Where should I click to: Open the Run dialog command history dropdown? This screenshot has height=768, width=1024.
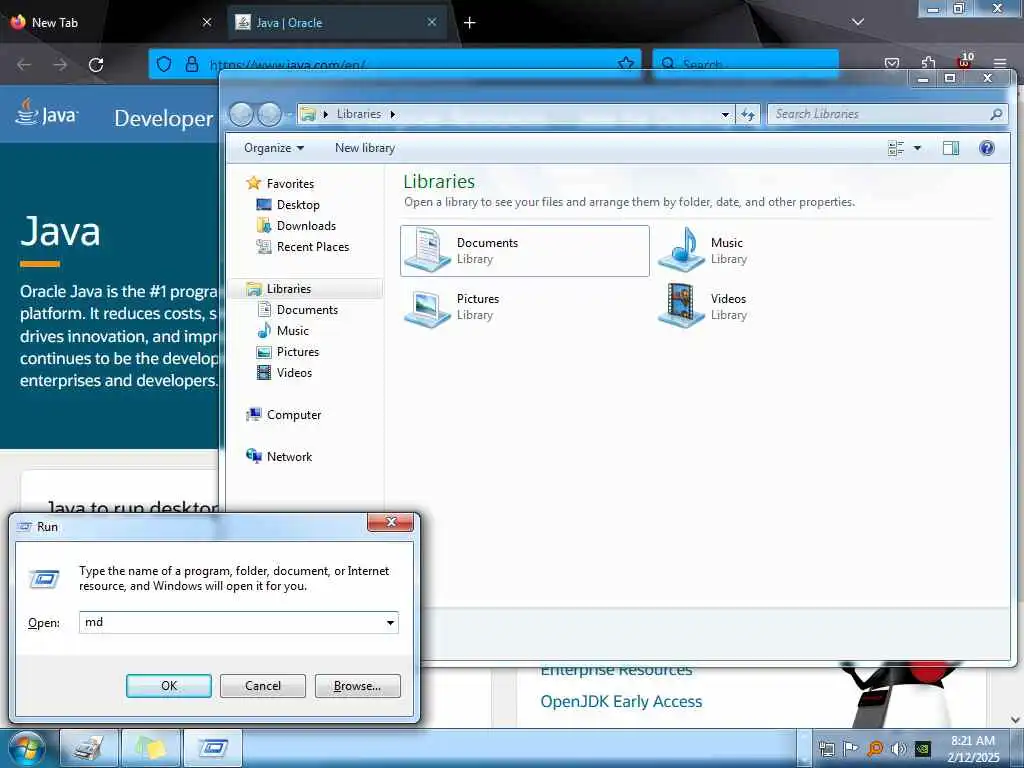(x=391, y=622)
